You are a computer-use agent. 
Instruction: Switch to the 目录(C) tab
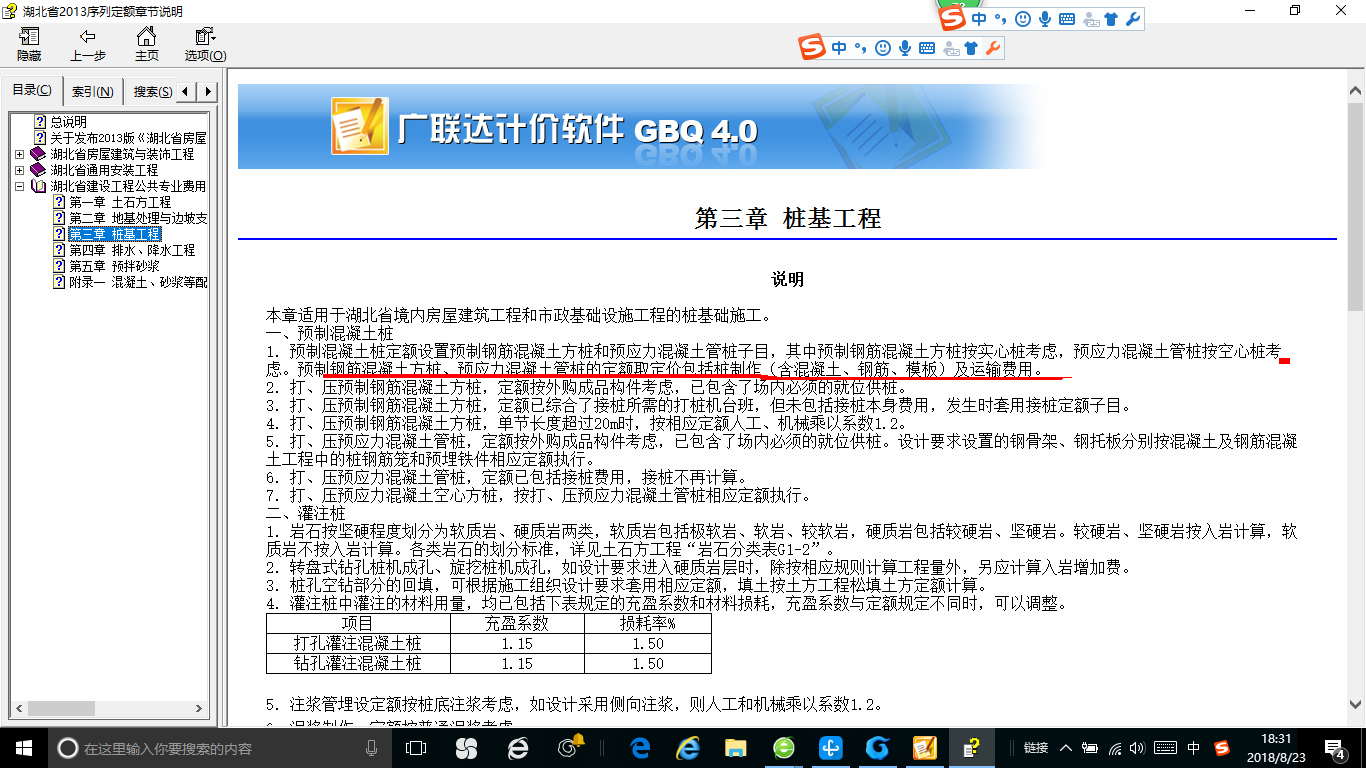pos(32,91)
